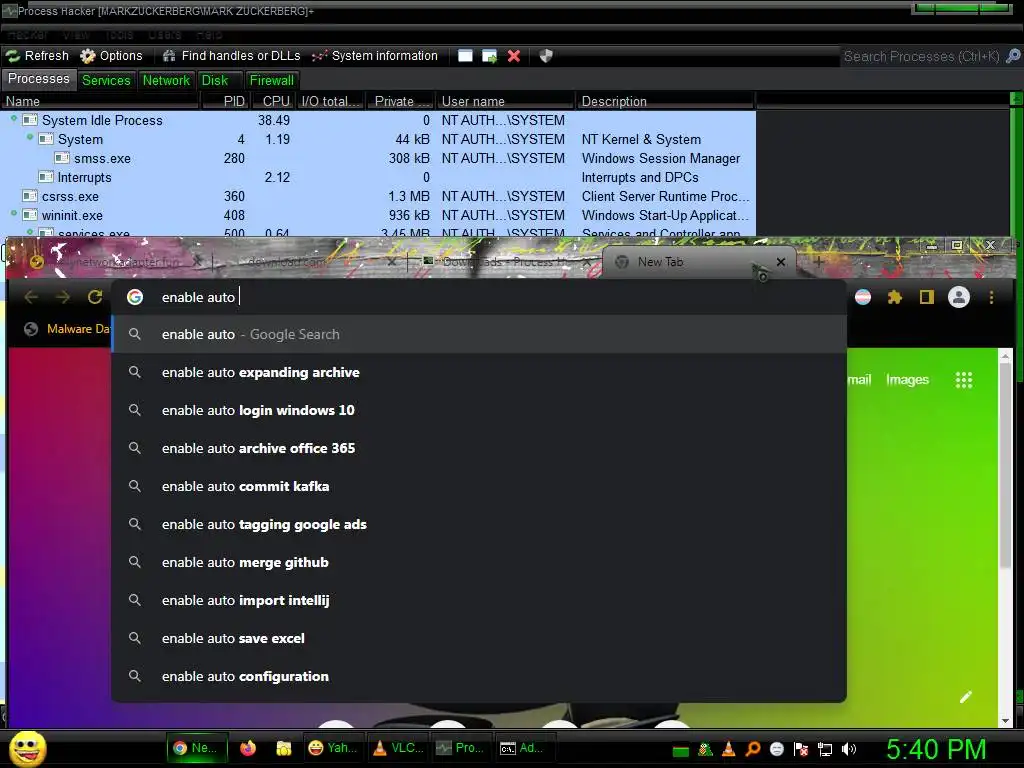Collapse the System process tree node
The image size is (1024, 768).
pyautogui.click(x=29, y=137)
